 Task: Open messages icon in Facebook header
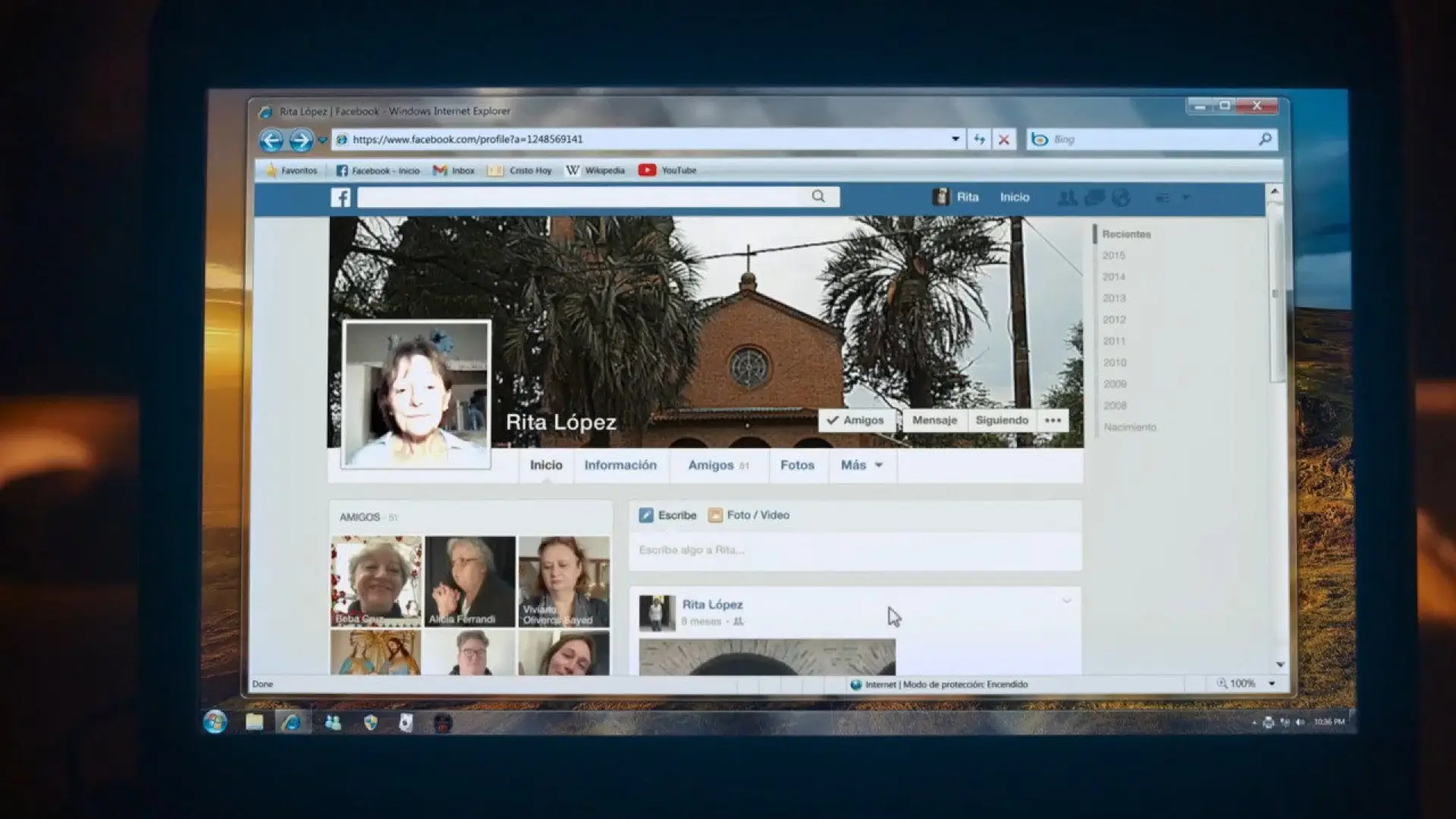coord(1094,198)
